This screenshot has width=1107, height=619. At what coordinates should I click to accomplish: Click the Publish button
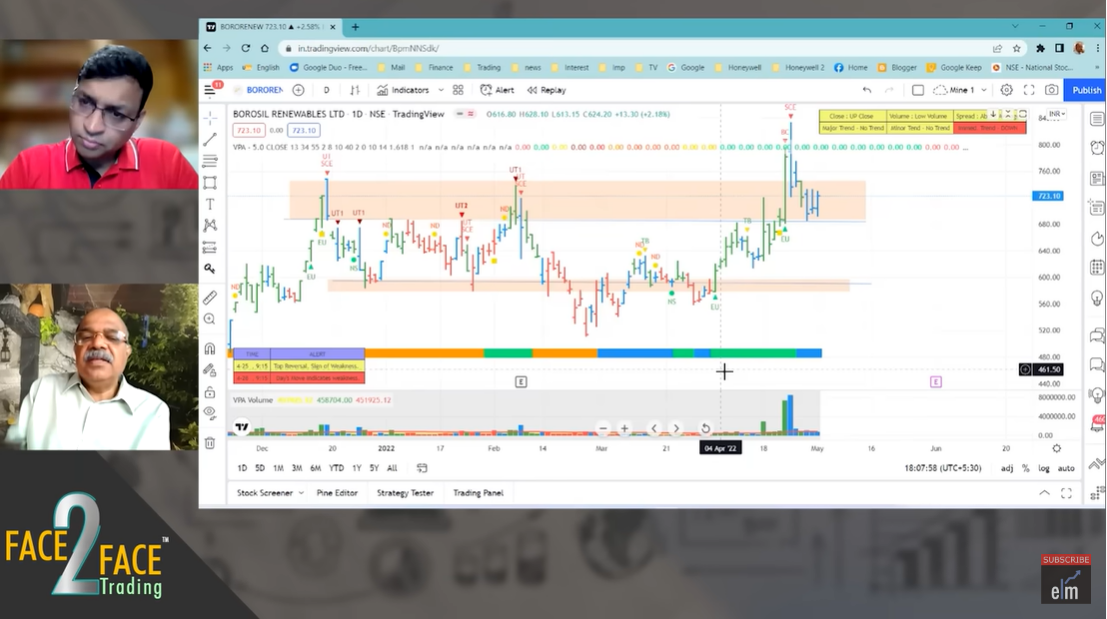[1086, 90]
